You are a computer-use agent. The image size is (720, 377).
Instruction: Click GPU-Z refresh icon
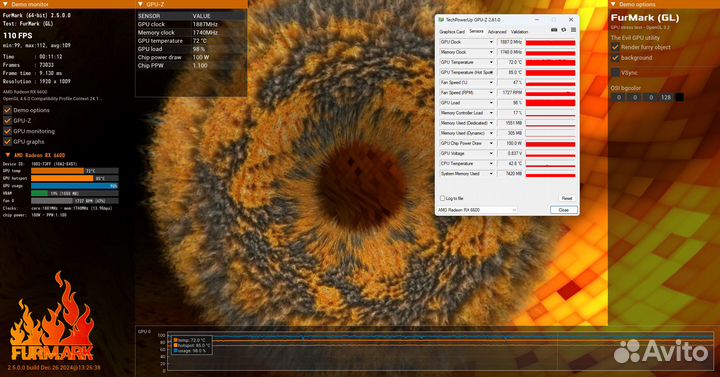[564, 30]
